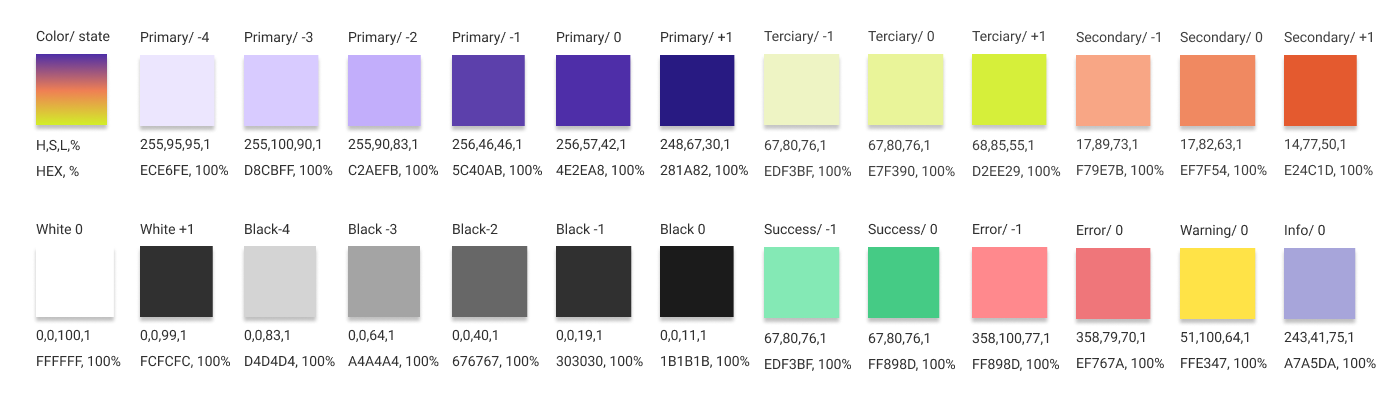
Task: Click the hex value 4E2EA8, 100%
Action: coord(600,170)
